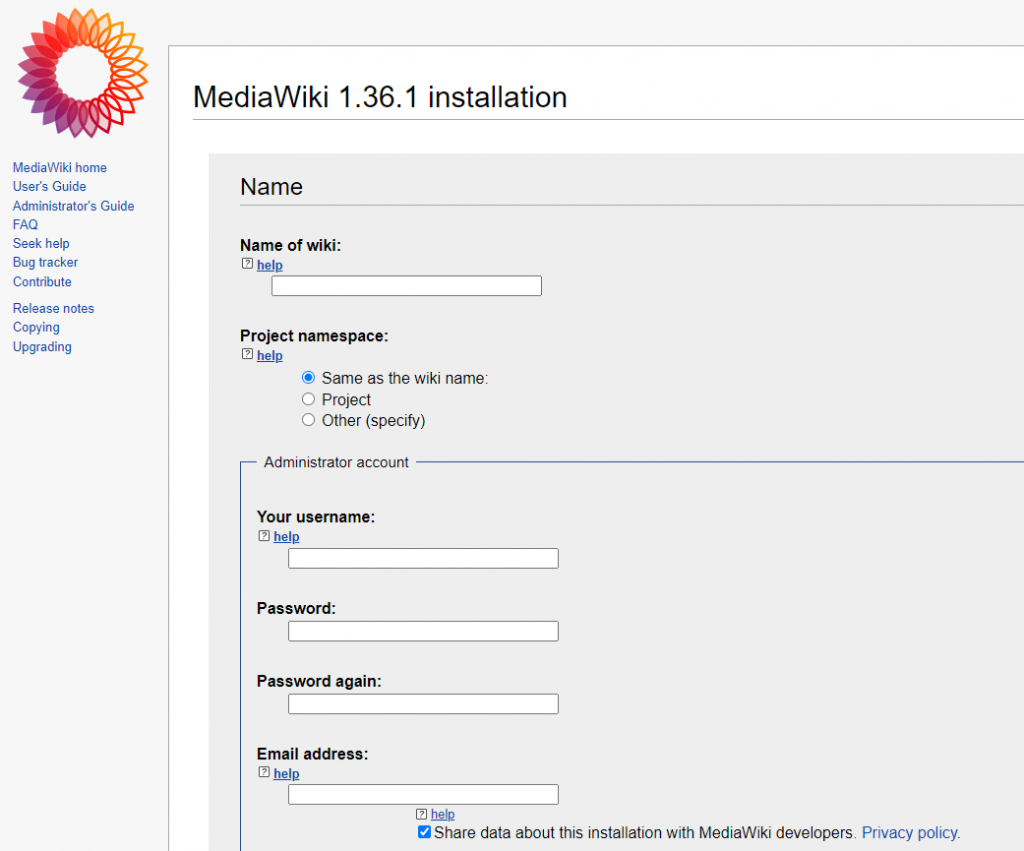Open the FAQ page
Image resolution: width=1024 pixels, height=851 pixels.
coord(25,224)
